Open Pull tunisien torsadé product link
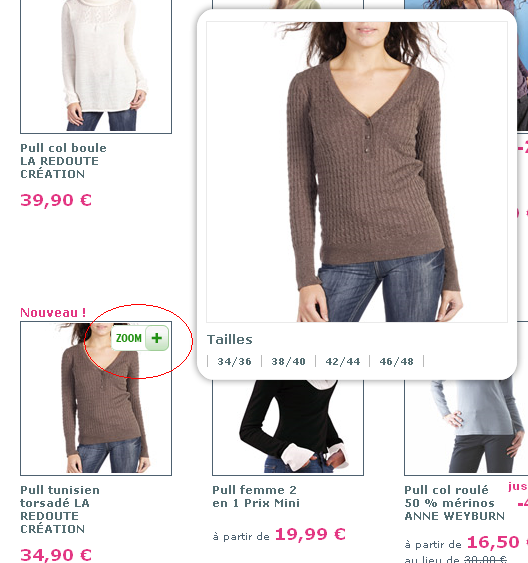 point(60,509)
